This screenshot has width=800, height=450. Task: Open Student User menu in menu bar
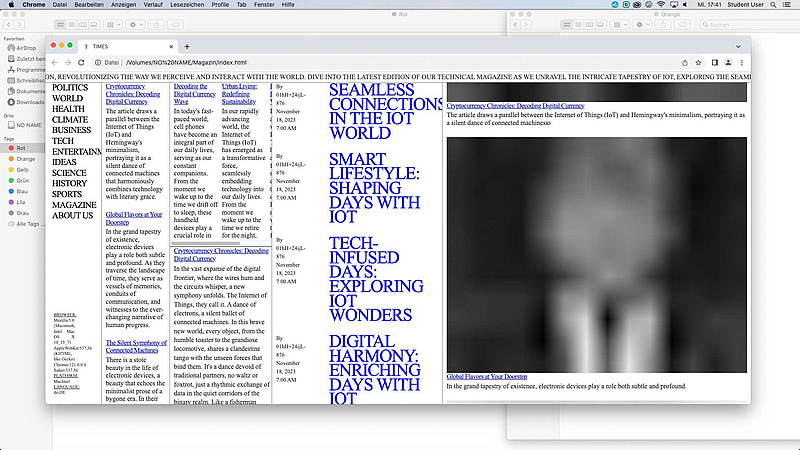[745, 5]
